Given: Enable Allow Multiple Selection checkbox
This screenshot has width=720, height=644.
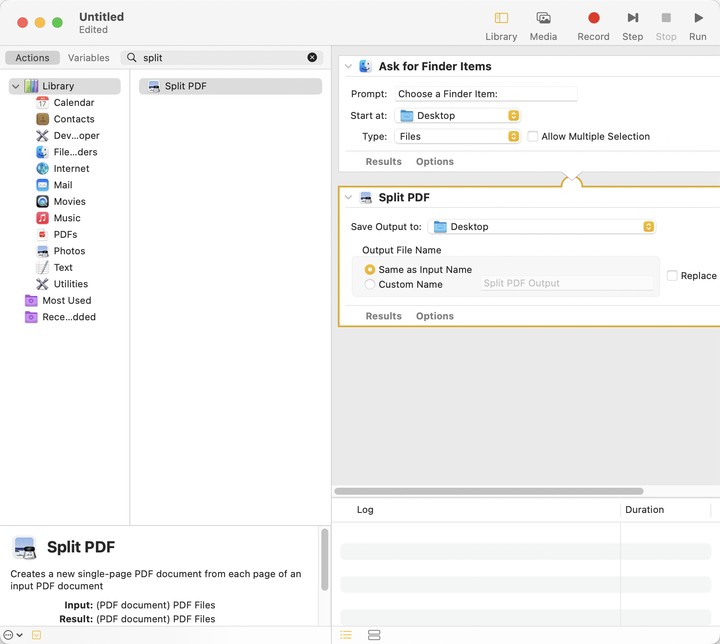Looking at the screenshot, I should click(533, 137).
